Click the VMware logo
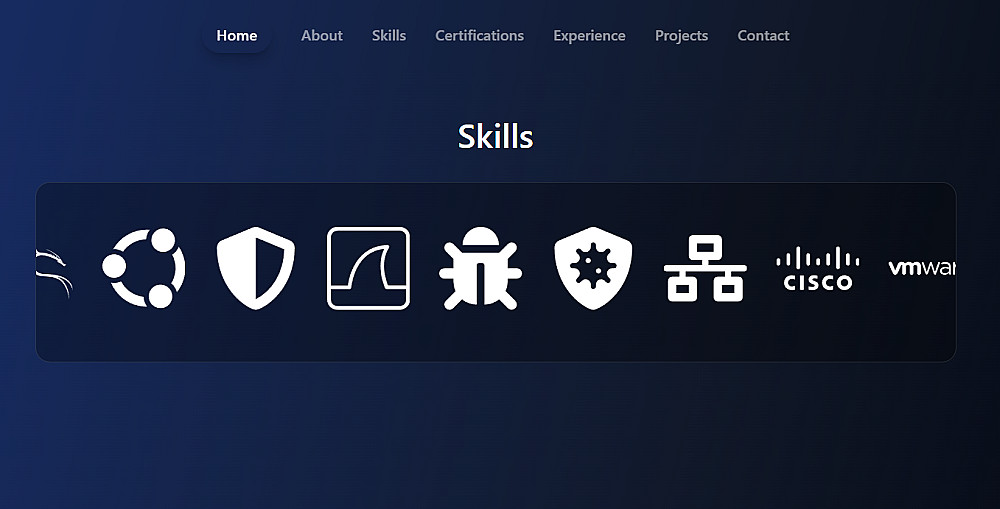The width and height of the screenshot is (1000, 509). click(x=922, y=268)
